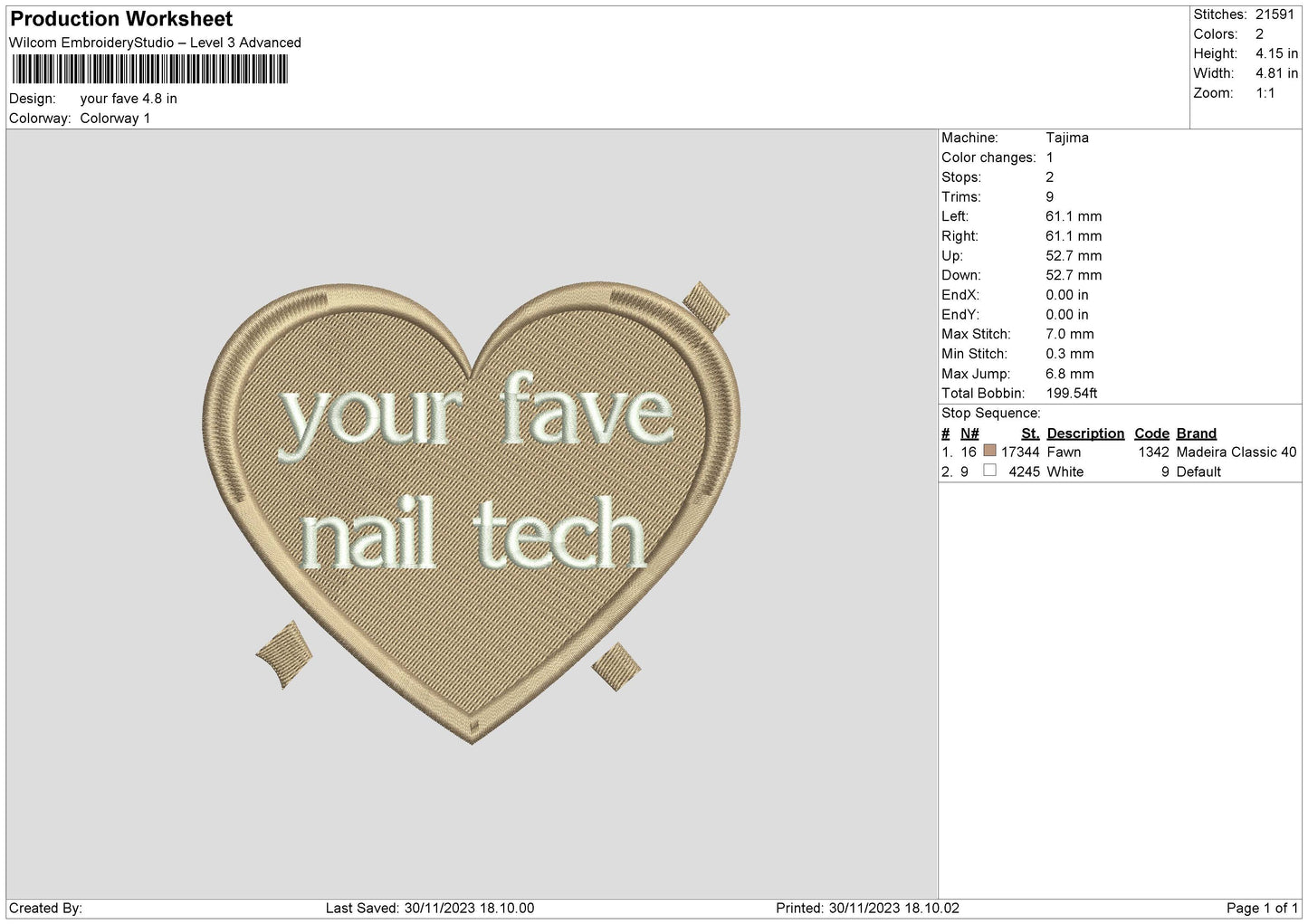The image size is (1308, 924).
Task: Click thread code 1342
Action: [1154, 452]
